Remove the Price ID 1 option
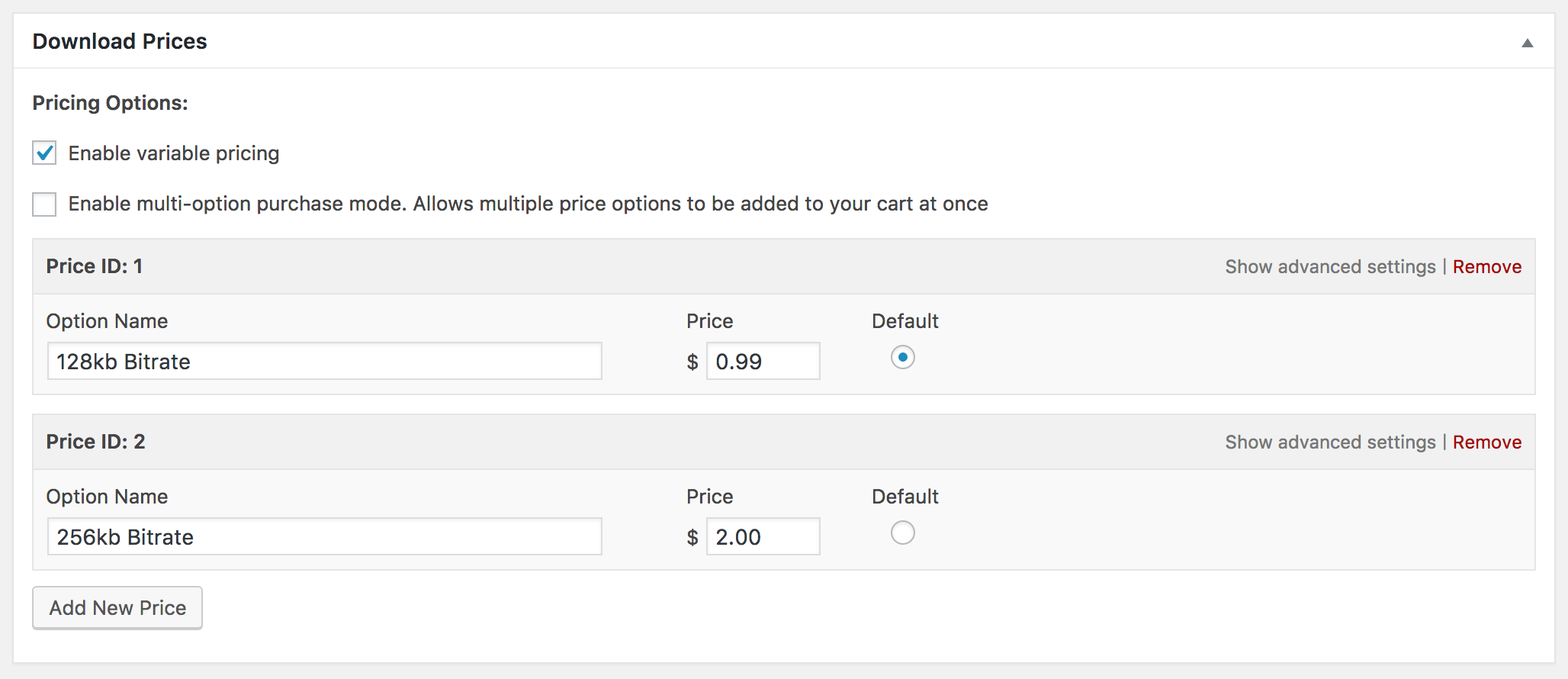Image resolution: width=1568 pixels, height=679 pixels. pos(1487,267)
